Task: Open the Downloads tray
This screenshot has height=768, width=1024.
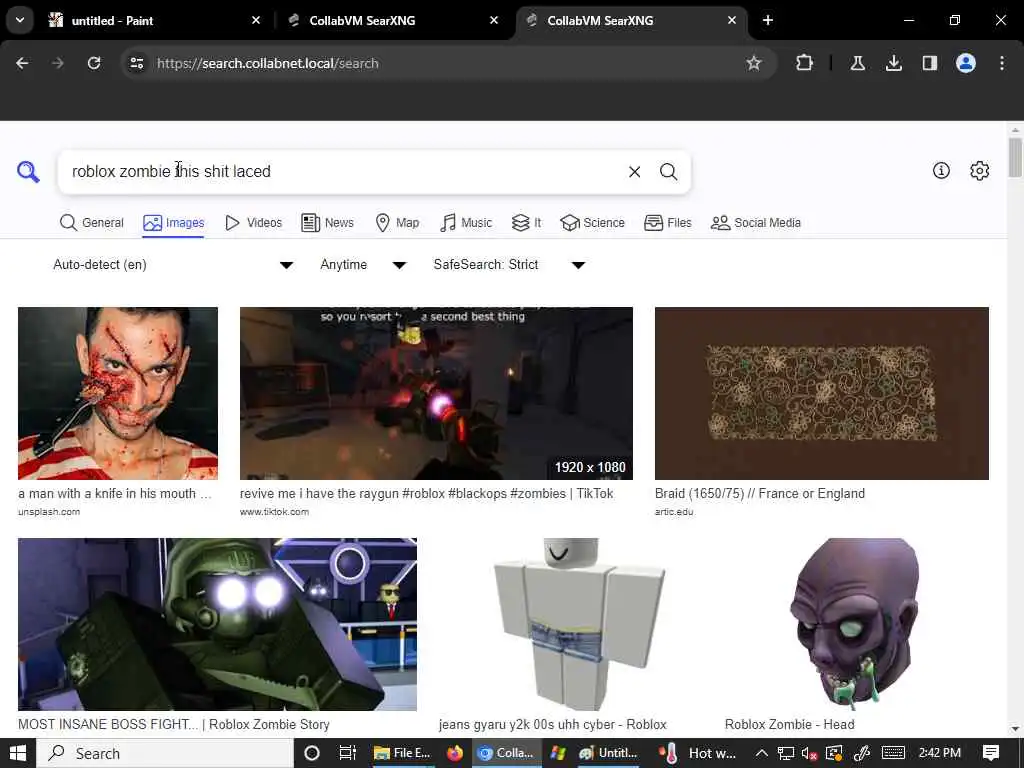Action: 893,63
